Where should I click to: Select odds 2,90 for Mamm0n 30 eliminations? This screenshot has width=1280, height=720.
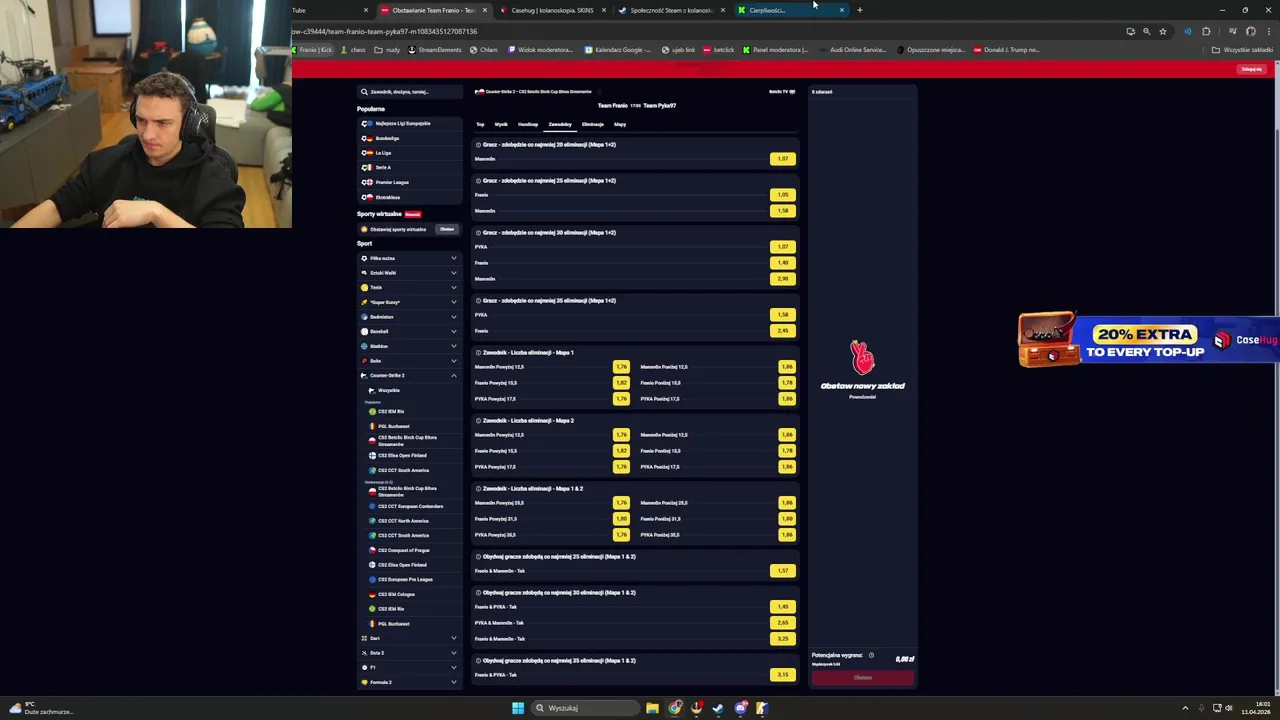(x=783, y=279)
